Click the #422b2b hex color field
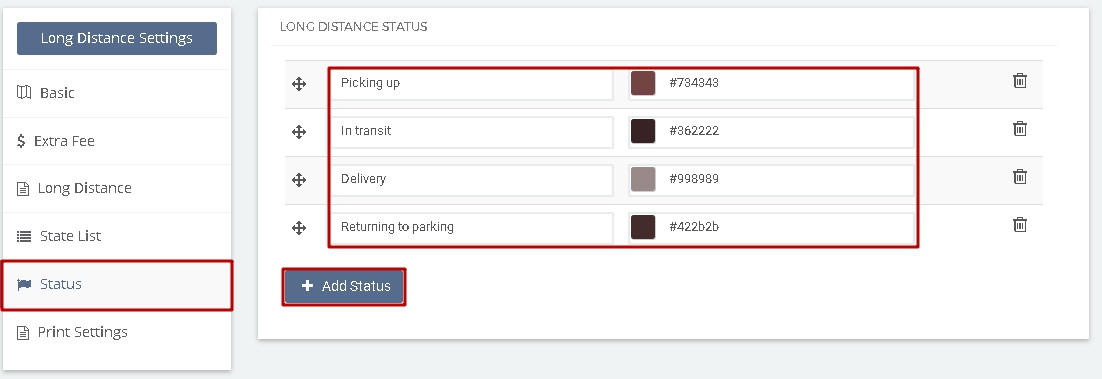Screen dimensions: 1102x379 coord(771,228)
